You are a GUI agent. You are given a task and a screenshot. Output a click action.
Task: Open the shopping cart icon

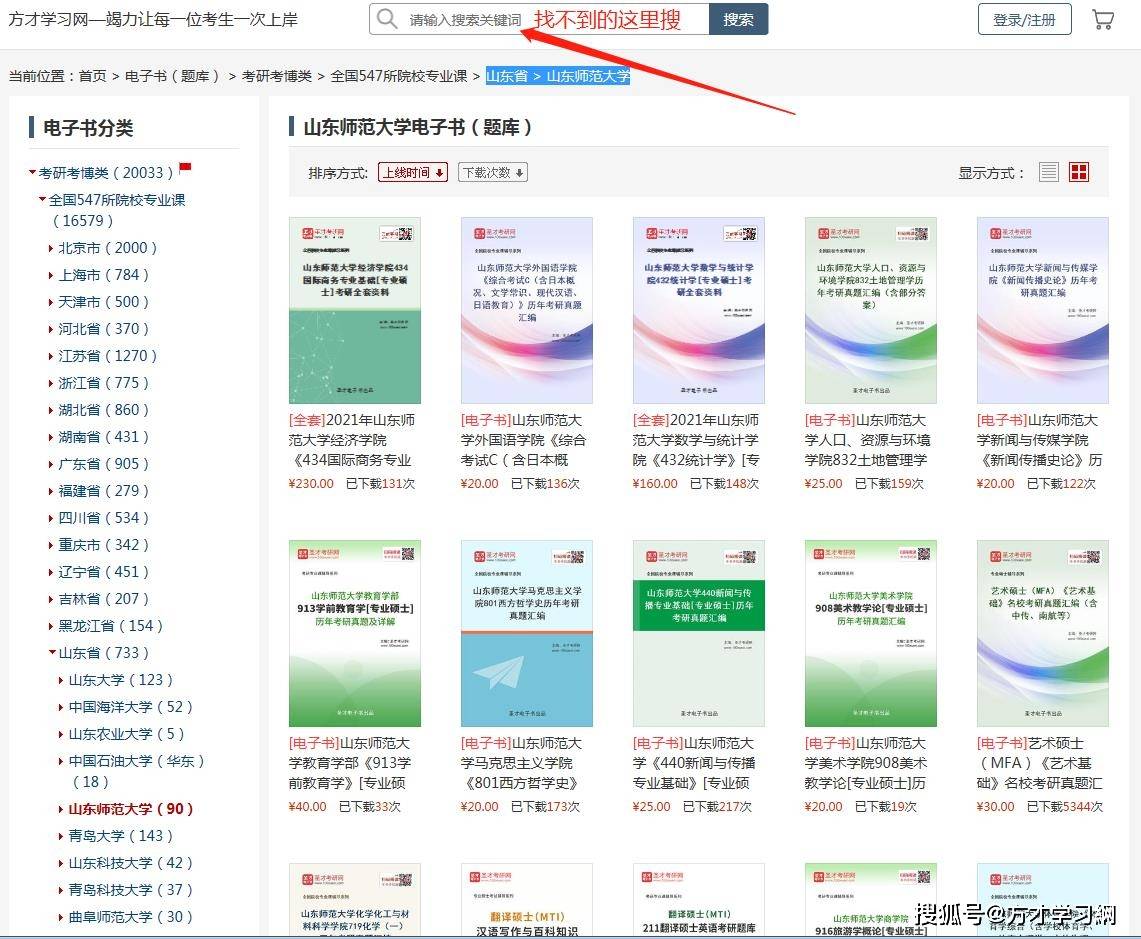(1103, 19)
